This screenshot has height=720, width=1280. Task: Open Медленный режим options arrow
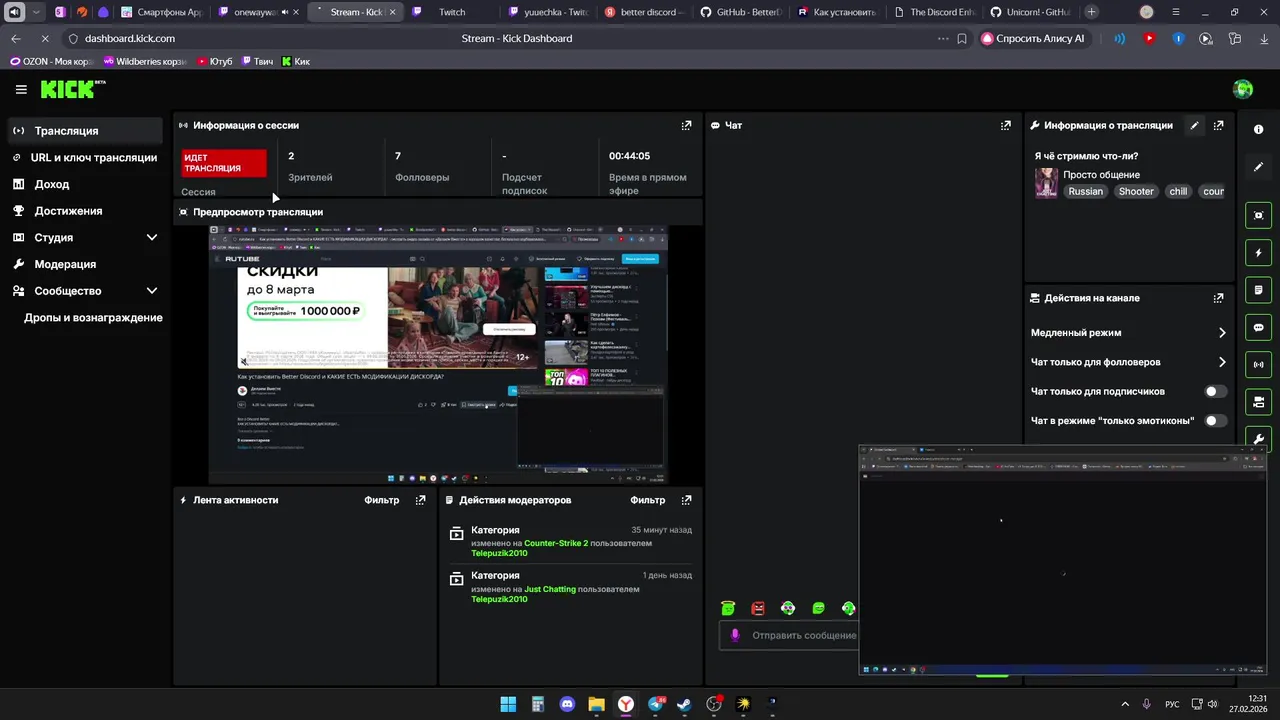click(1221, 333)
